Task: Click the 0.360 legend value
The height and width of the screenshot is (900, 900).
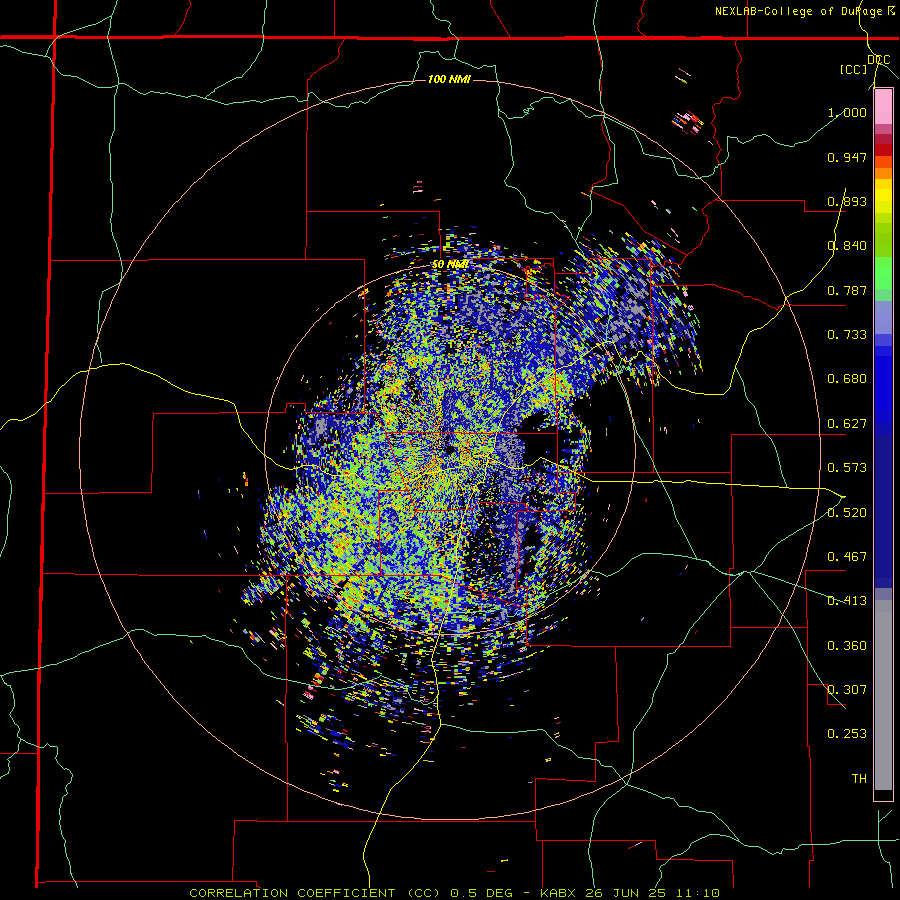Action: [x=847, y=646]
